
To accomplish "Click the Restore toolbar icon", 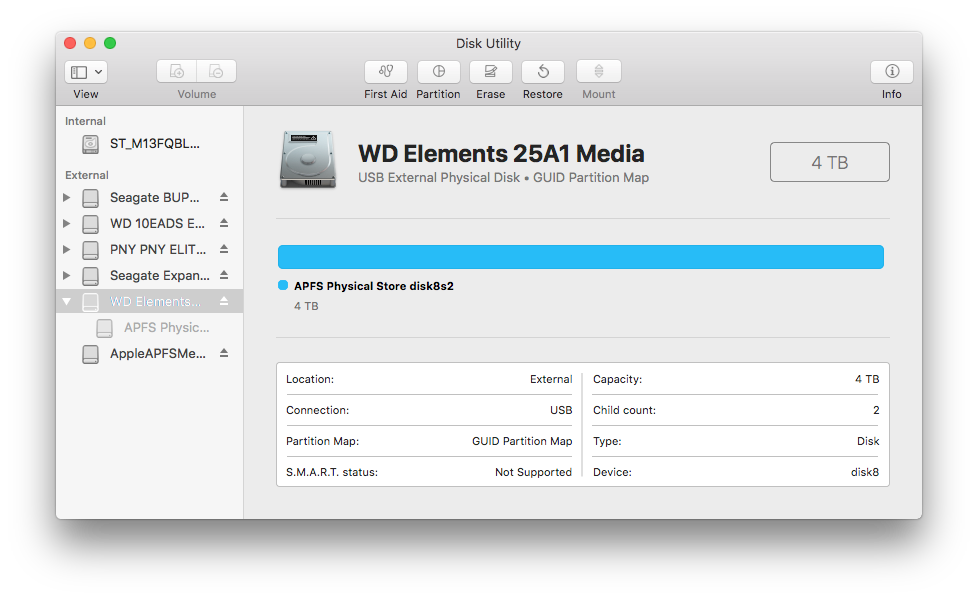I will tap(543, 71).
